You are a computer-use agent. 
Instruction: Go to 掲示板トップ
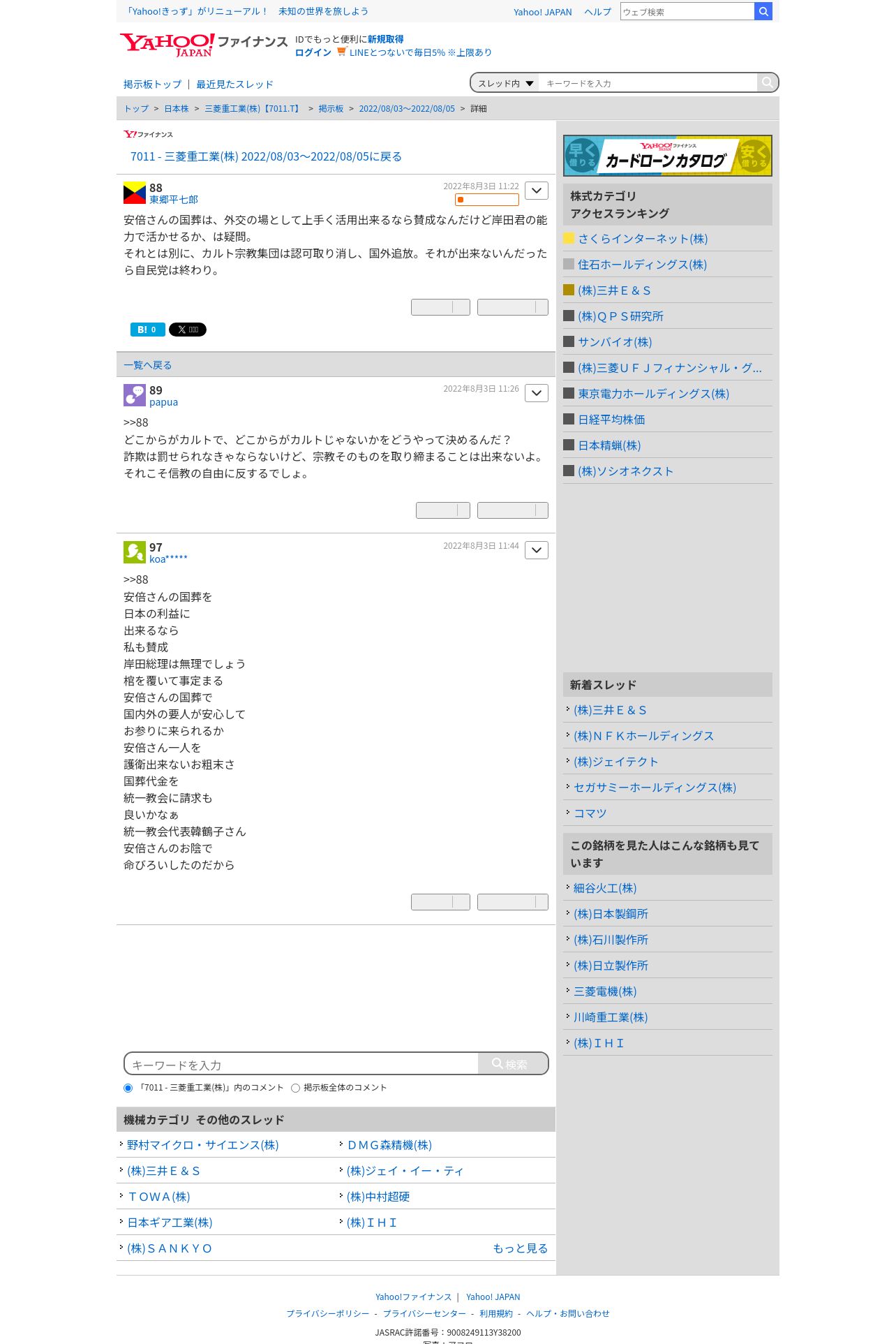point(152,84)
